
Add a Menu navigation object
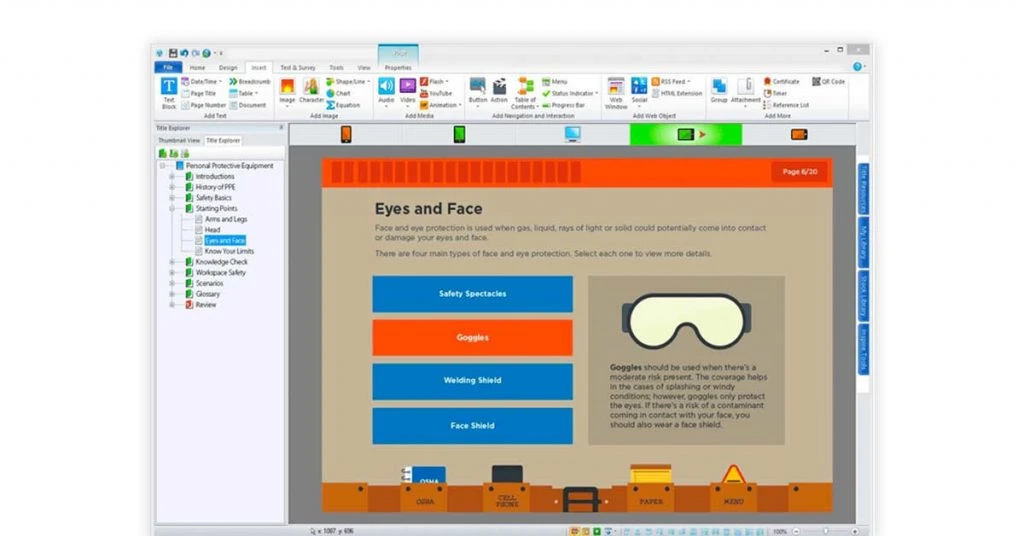554,82
